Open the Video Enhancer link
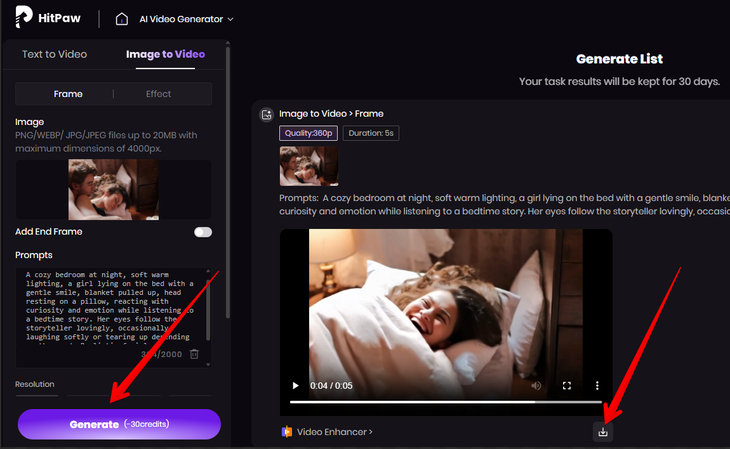The width and height of the screenshot is (730, 449). click(334, 432)
